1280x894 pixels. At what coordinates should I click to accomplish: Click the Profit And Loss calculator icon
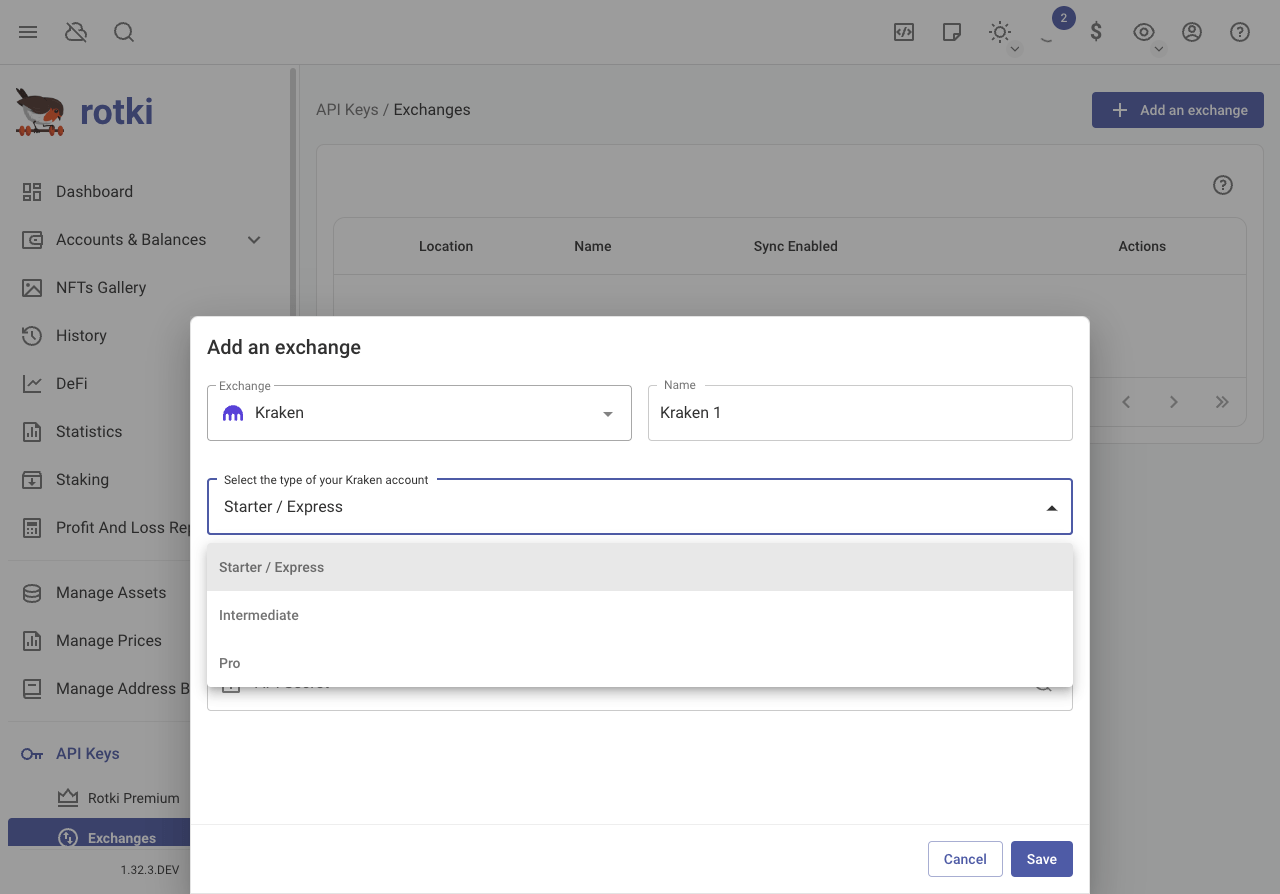coord(32,528)
